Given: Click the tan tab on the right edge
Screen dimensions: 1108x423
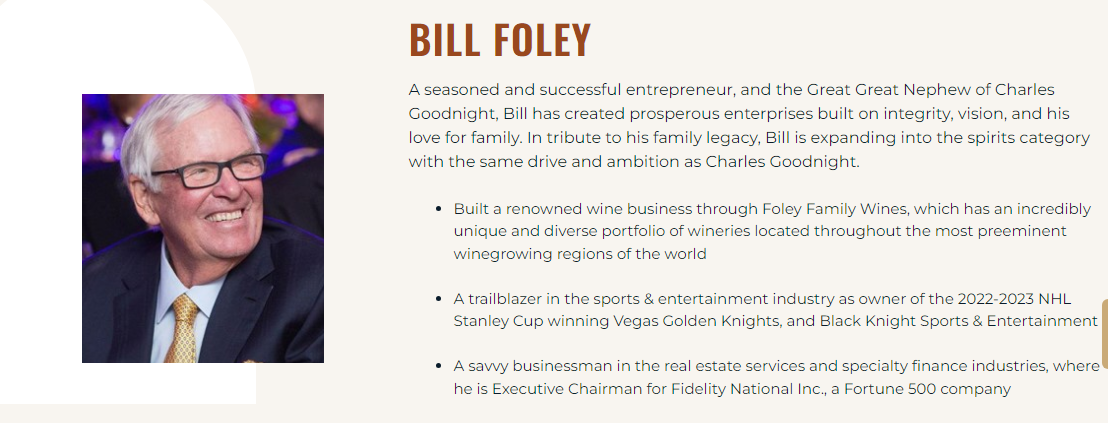Looking at the screenshot, I should [x=1103, y=333].
